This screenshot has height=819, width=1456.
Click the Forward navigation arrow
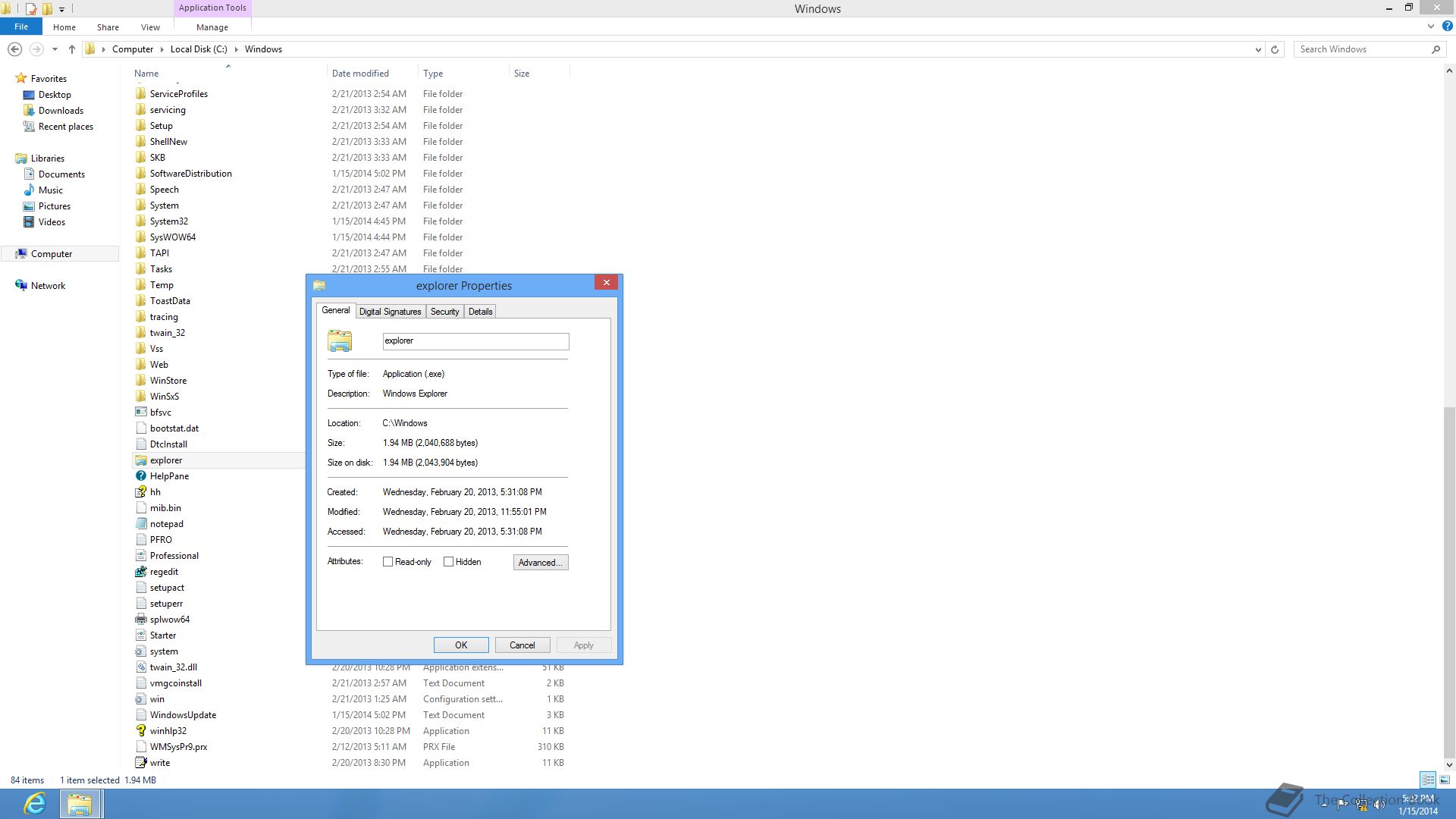(x=36, y=49)
